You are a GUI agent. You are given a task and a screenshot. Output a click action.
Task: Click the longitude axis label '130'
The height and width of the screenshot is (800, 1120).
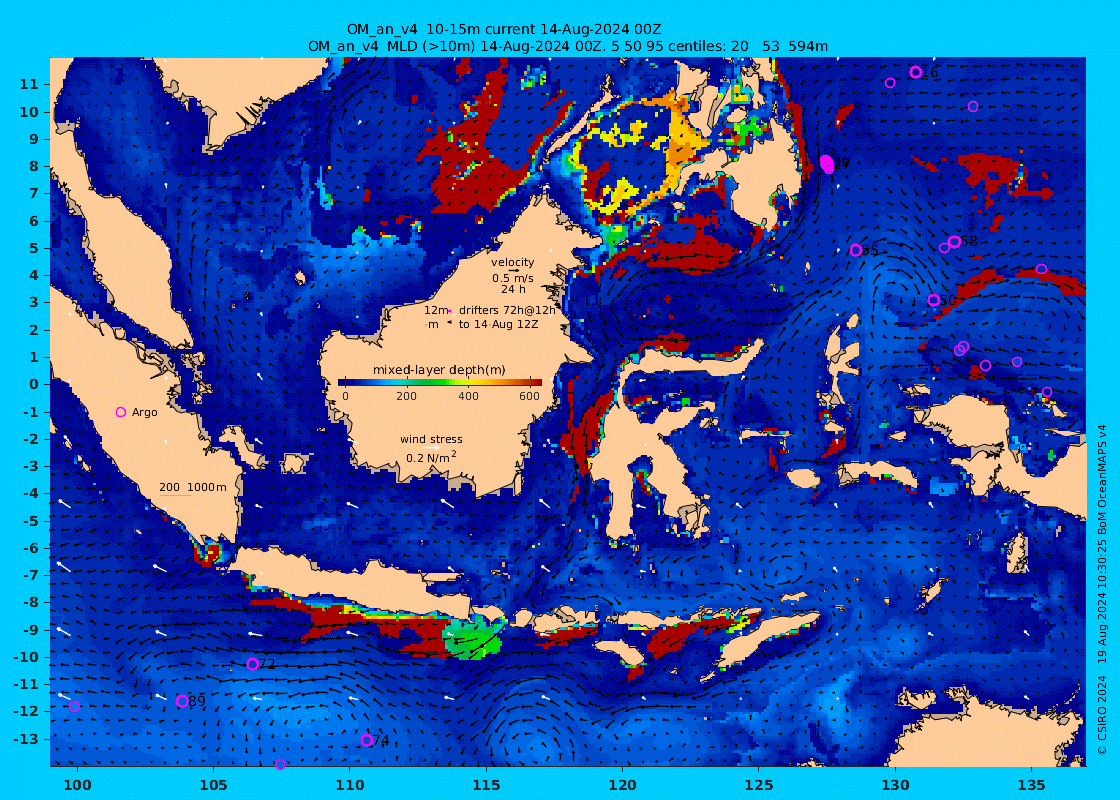pyautogui.click(x=895, y=785)
